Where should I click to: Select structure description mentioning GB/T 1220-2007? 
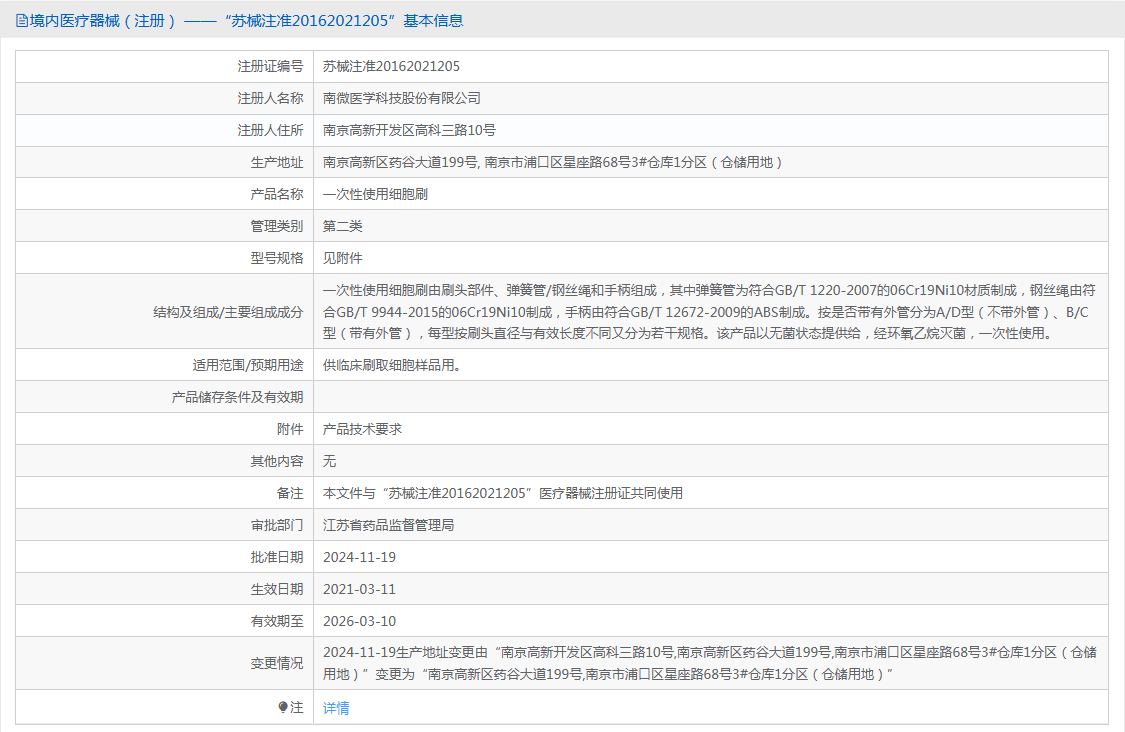[710, 311]
